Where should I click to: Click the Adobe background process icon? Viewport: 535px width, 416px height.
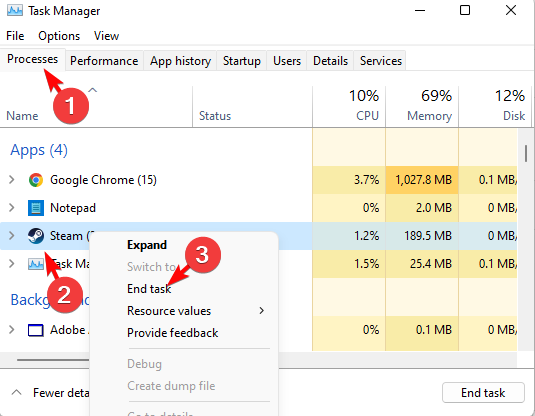[x=36, y=330]
